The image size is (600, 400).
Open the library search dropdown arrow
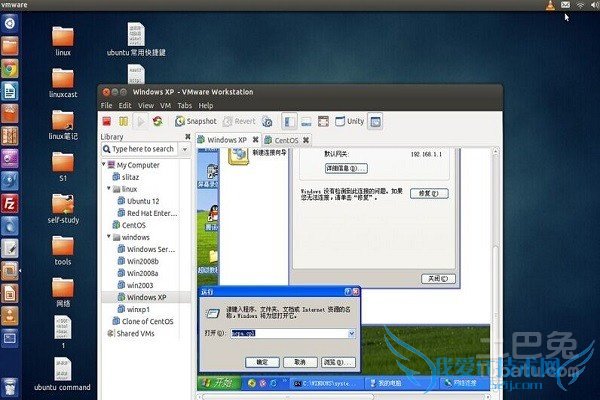pyautogui.click(x=185, y=149)
